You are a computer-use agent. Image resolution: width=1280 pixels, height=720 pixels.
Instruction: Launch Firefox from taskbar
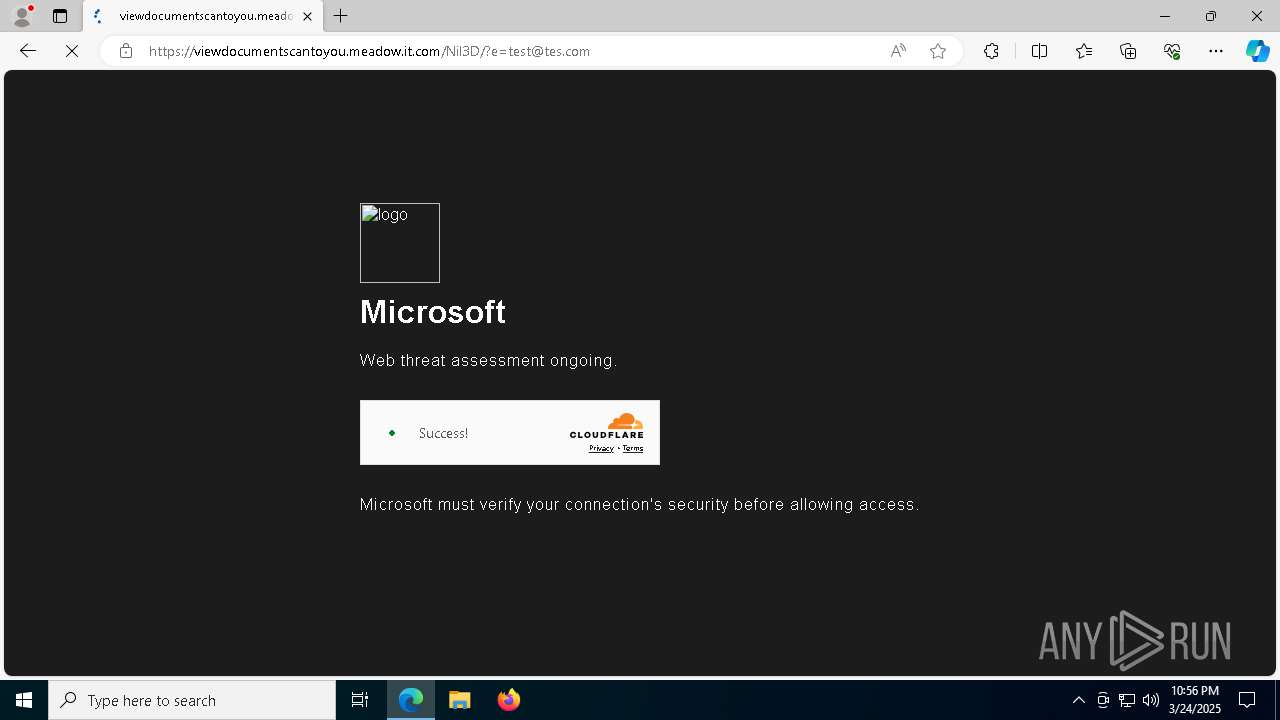coord(509,700)
